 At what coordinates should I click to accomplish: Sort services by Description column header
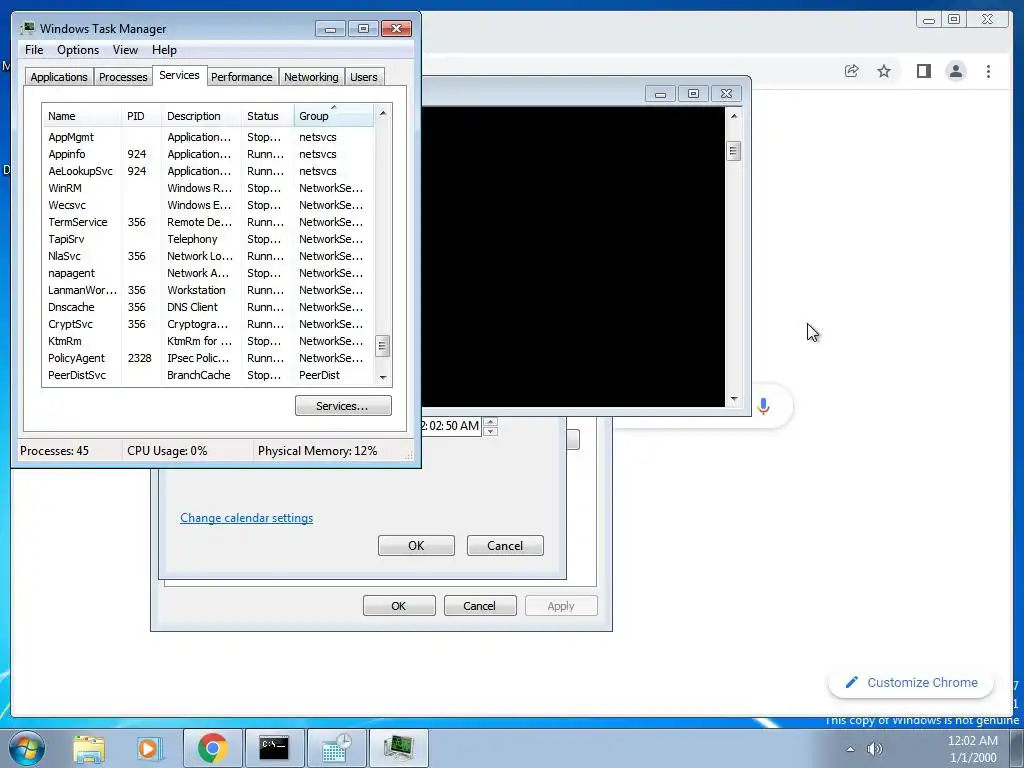click(201, 116)
